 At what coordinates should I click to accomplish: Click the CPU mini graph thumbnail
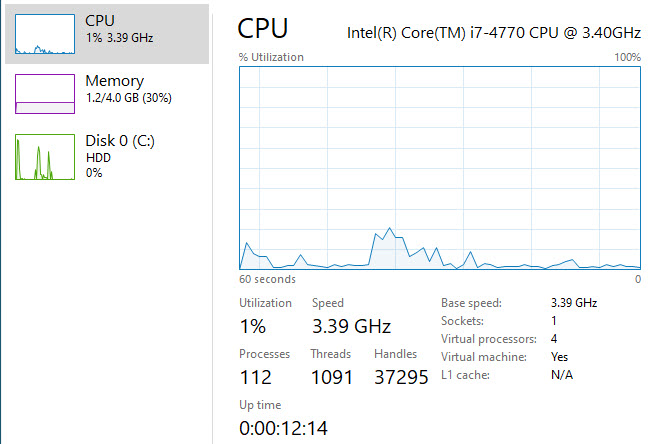[45, 34]
